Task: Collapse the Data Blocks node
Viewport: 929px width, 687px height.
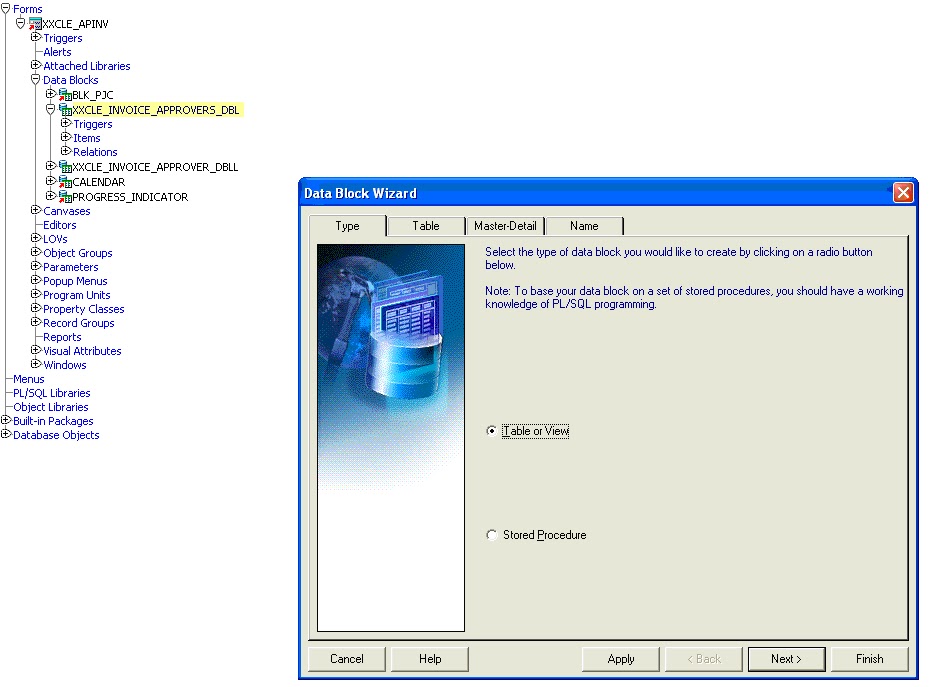Action: pos(36,79)
